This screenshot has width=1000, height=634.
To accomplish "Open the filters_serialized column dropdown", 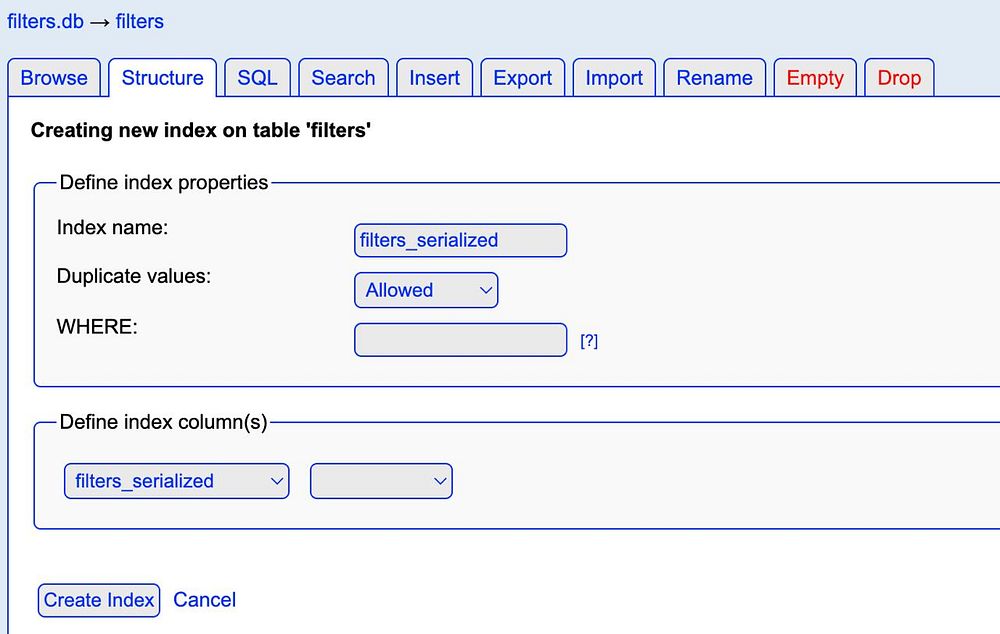I will (x=176, y=481).
